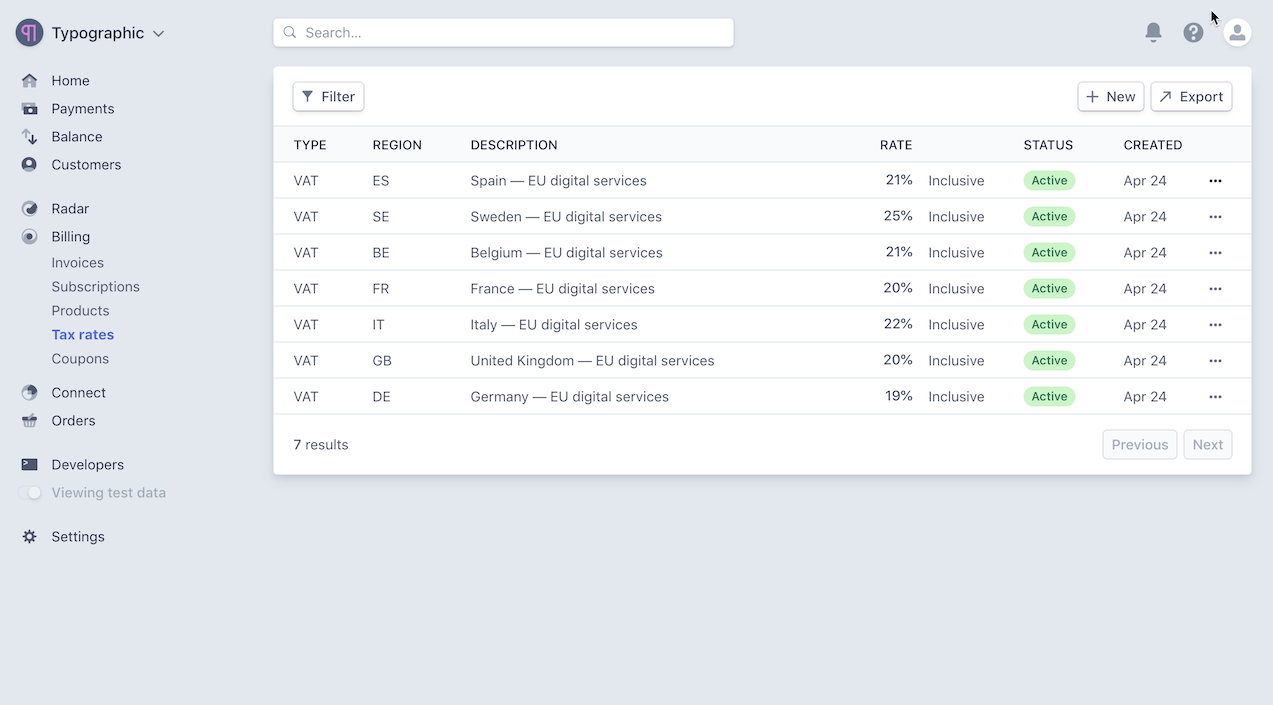
Task: Click the 22% rate in Italy row
Action: pyautogui.click(x=898, y=324)
